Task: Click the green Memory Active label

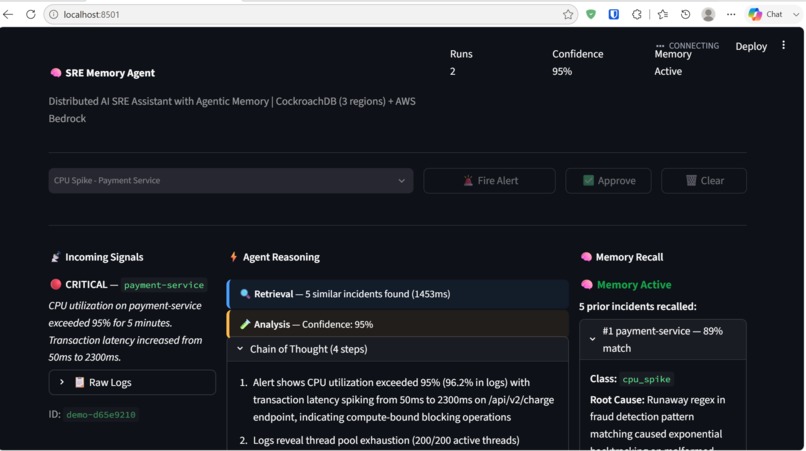Action: 634,285
